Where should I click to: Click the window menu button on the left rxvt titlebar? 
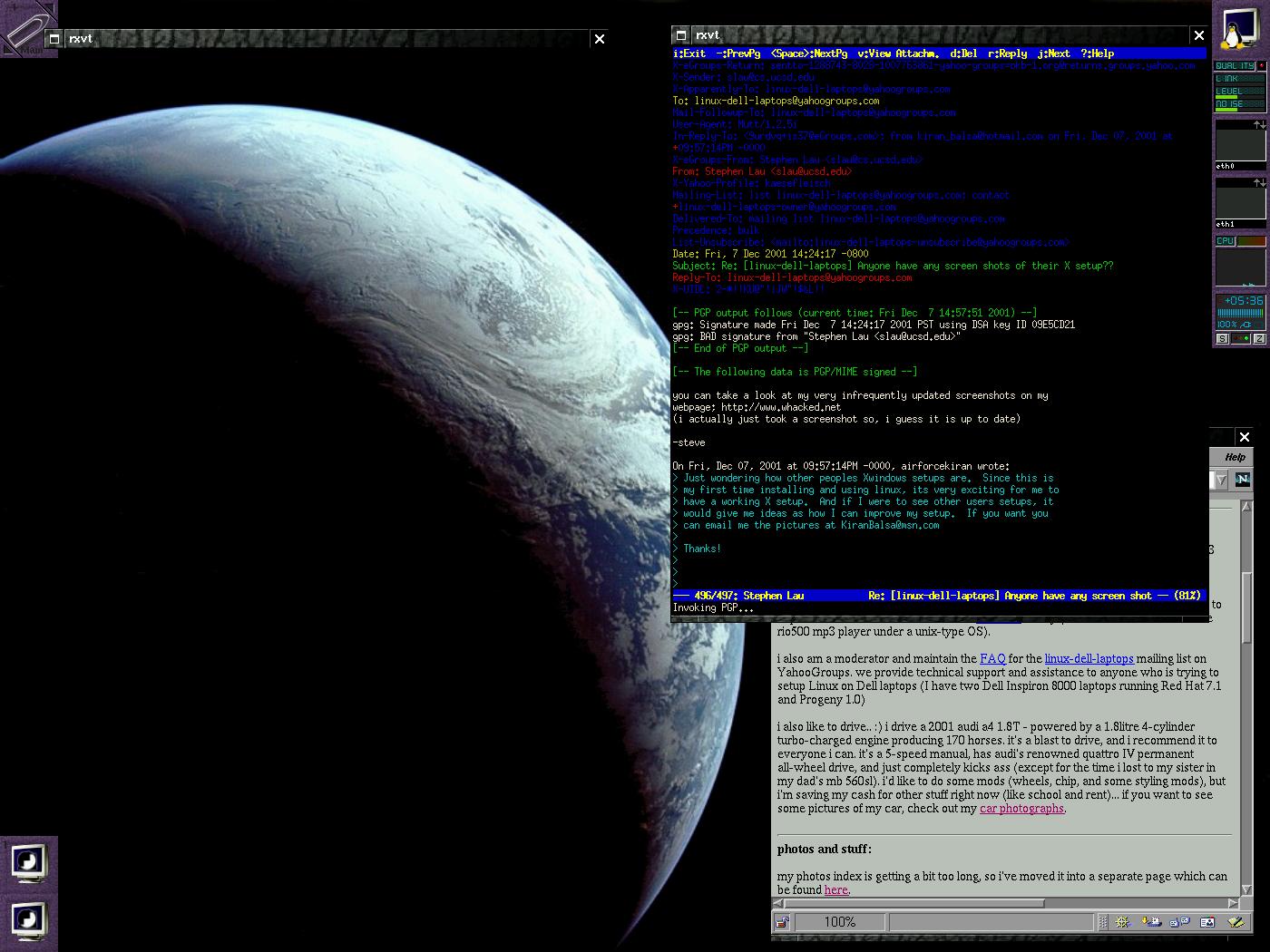coord(54,39)
